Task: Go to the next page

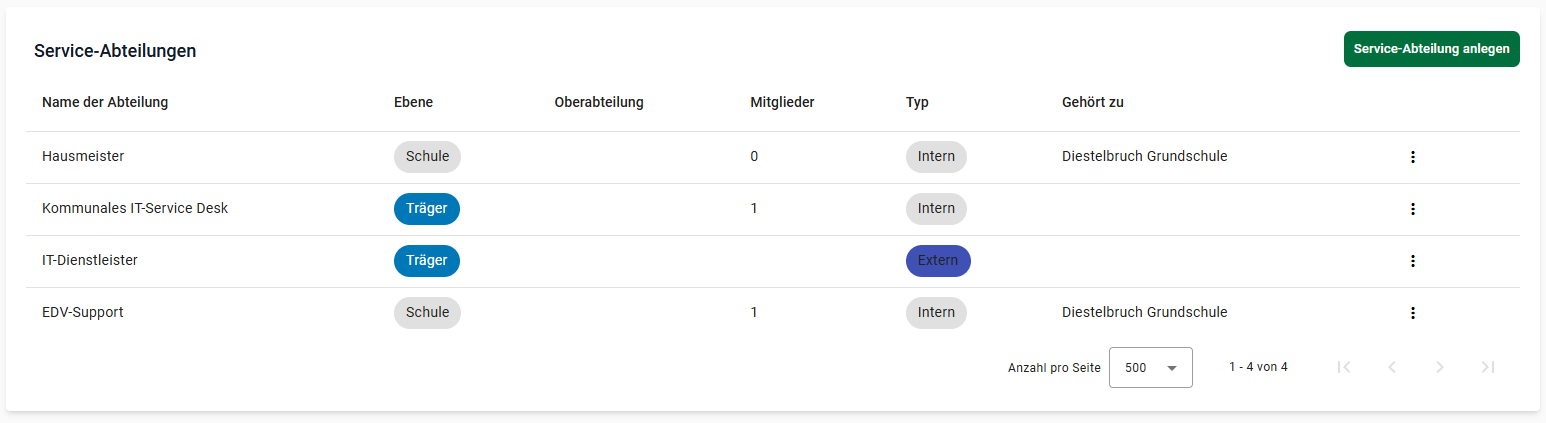Action: pyautogui.click(x=1440, y=367)
